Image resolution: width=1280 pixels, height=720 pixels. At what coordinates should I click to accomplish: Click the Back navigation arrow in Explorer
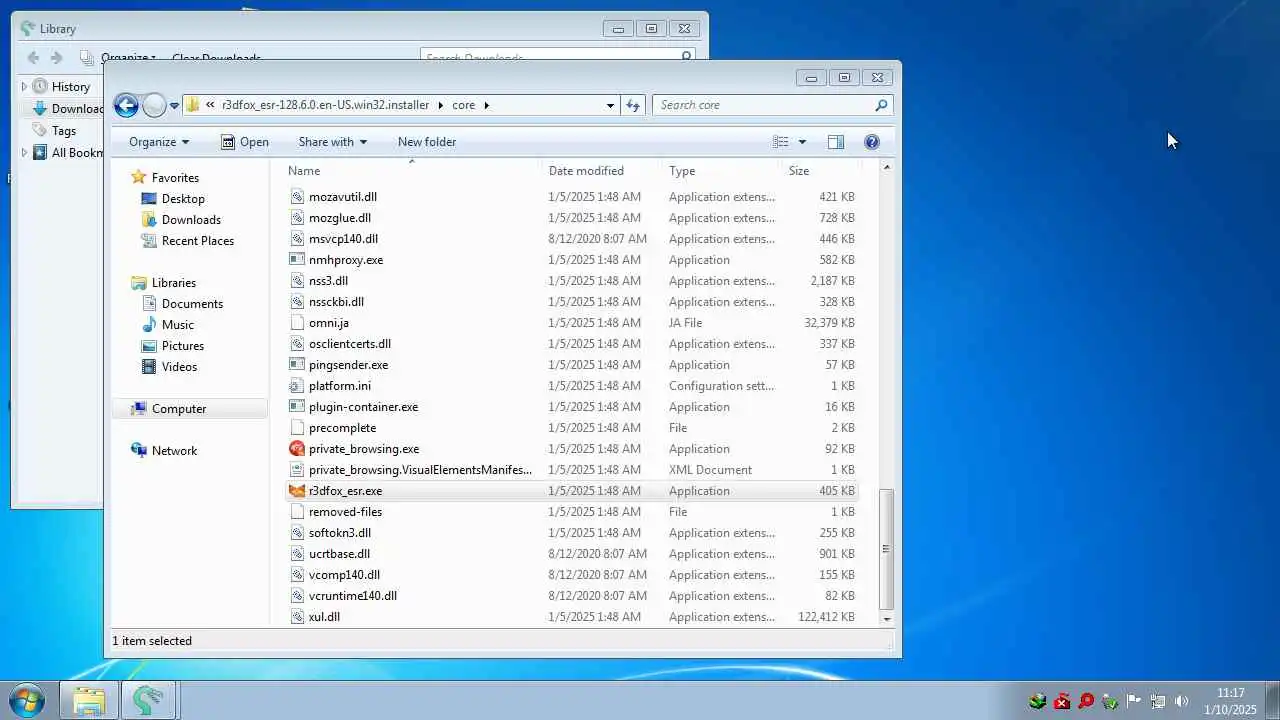(126, 105)
